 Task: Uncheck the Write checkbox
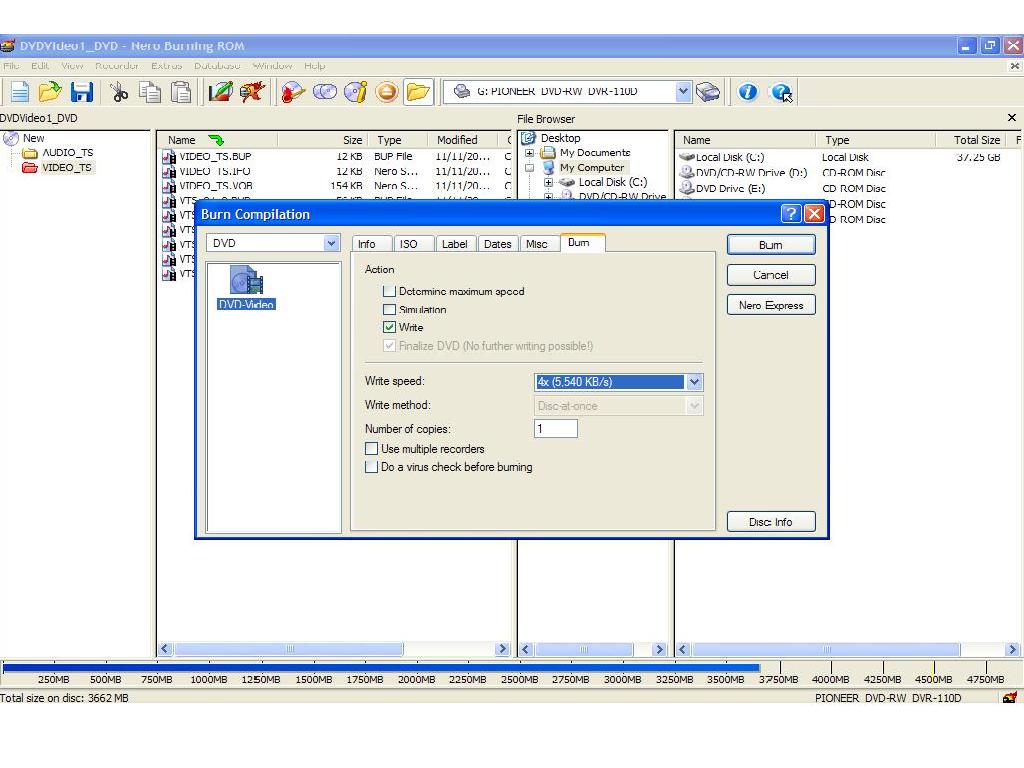click(389, 327)
